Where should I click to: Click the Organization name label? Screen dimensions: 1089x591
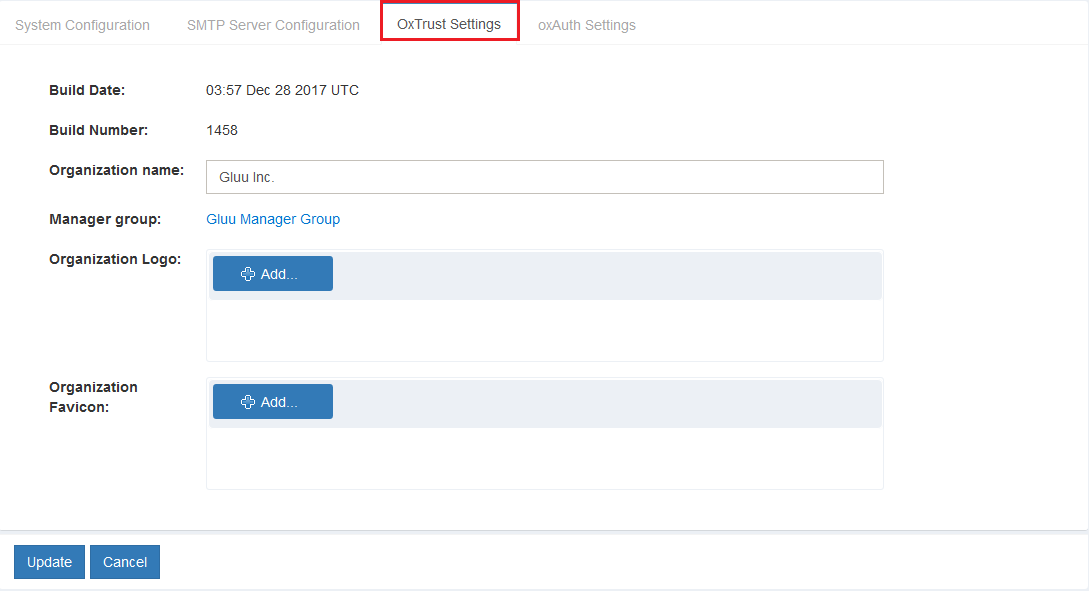pos(116,170)
